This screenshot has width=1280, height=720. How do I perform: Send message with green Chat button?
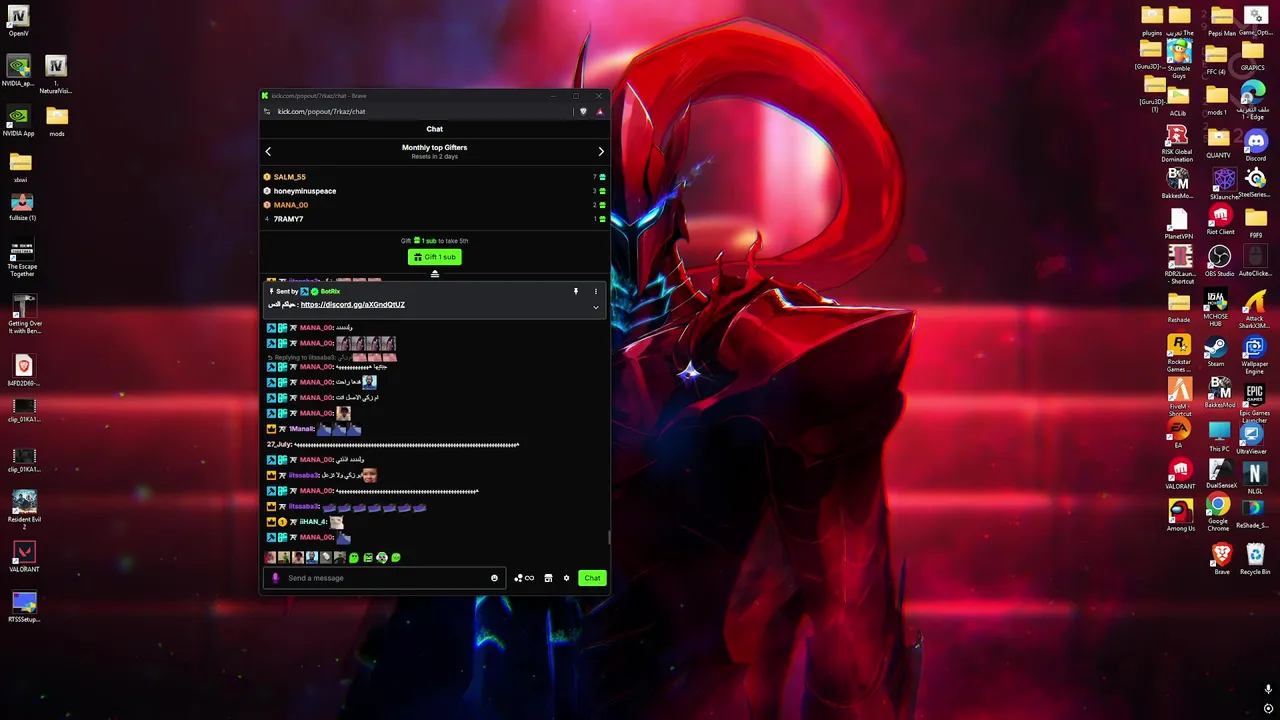click(593, 578)
